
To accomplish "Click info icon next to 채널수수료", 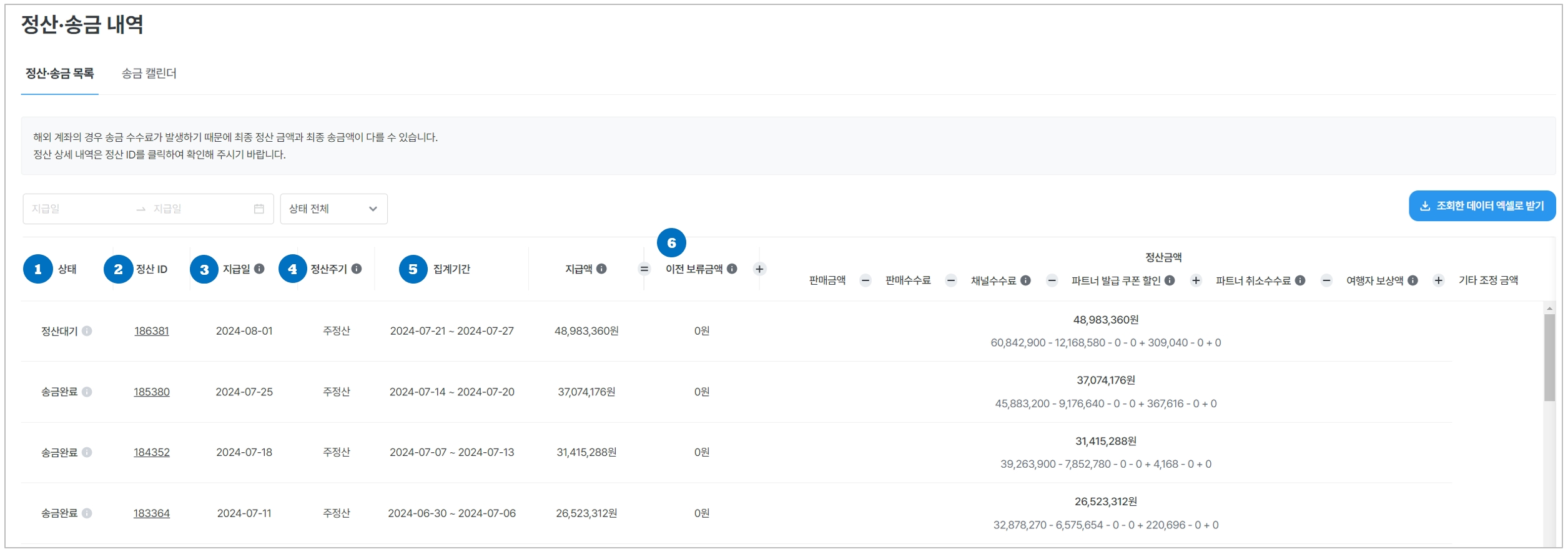I will (1025, 280).
